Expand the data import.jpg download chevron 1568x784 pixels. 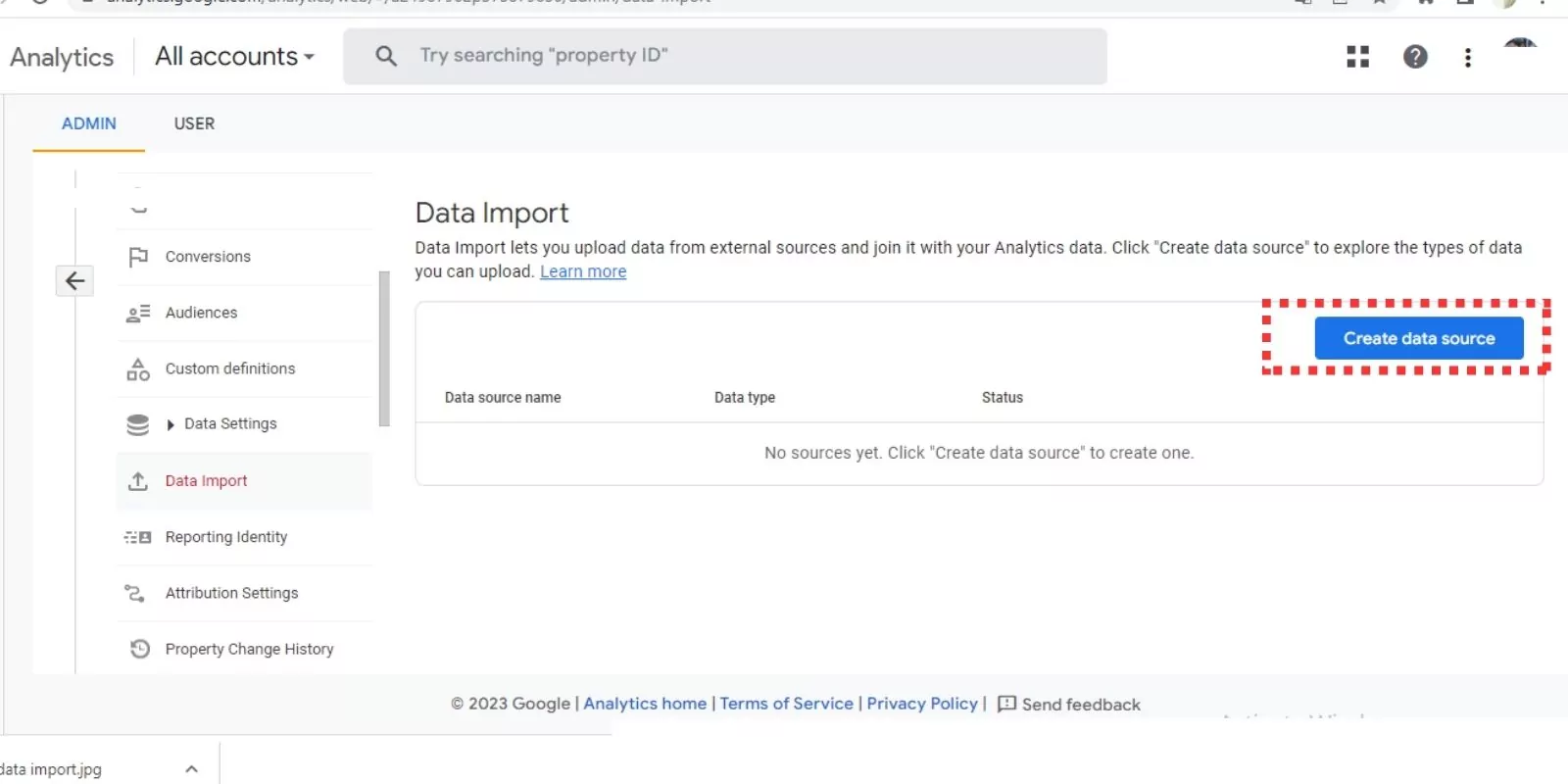click(192, 769)
